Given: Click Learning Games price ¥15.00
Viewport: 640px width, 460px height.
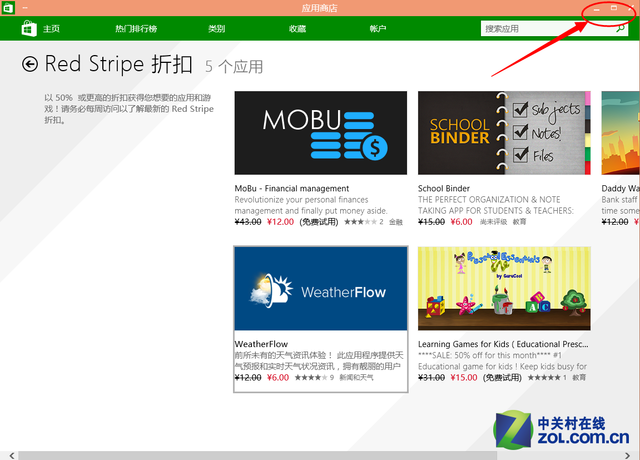Looking at the screenshot, I should pos(464,378).
